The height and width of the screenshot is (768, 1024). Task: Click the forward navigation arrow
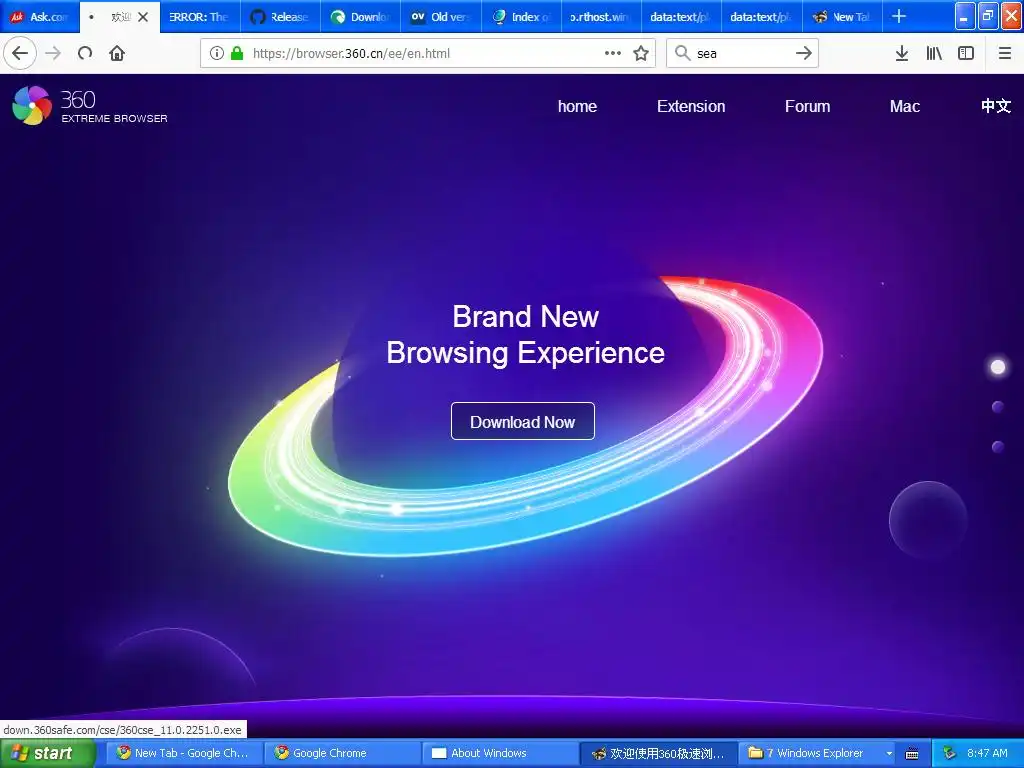[53, 53]
